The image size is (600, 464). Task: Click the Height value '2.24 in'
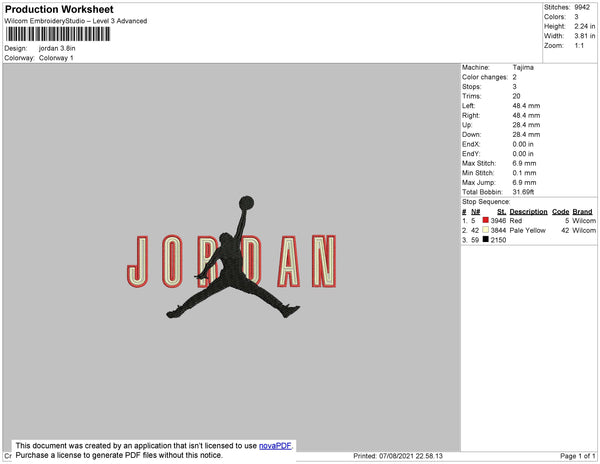click(585, 26)
